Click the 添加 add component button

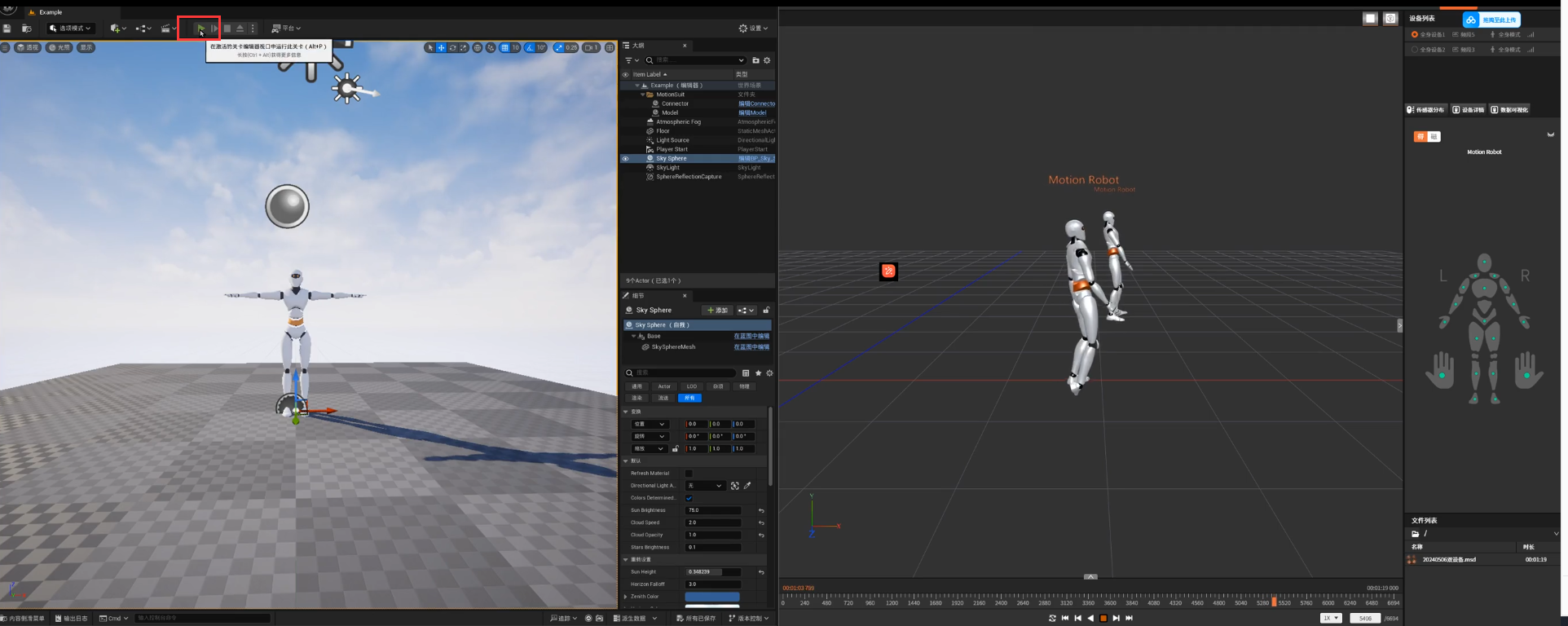(x=717, y=311)
